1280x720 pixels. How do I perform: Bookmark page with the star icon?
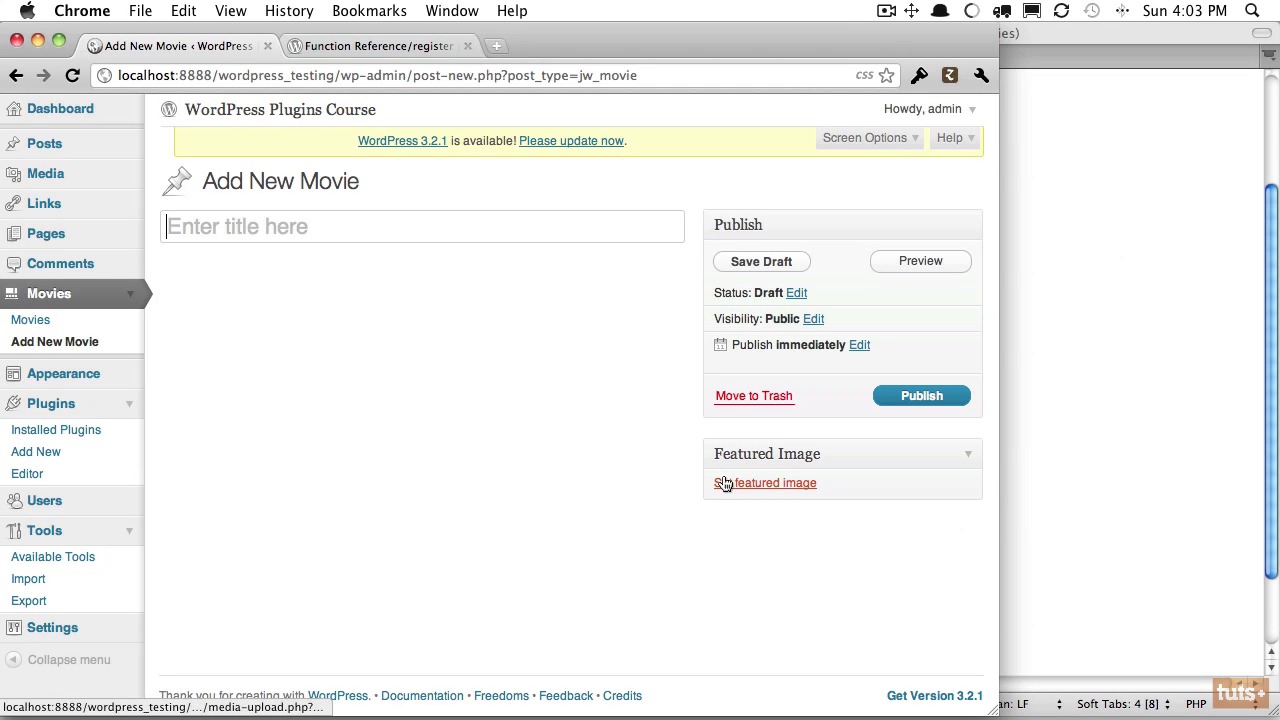click(886, 75)
